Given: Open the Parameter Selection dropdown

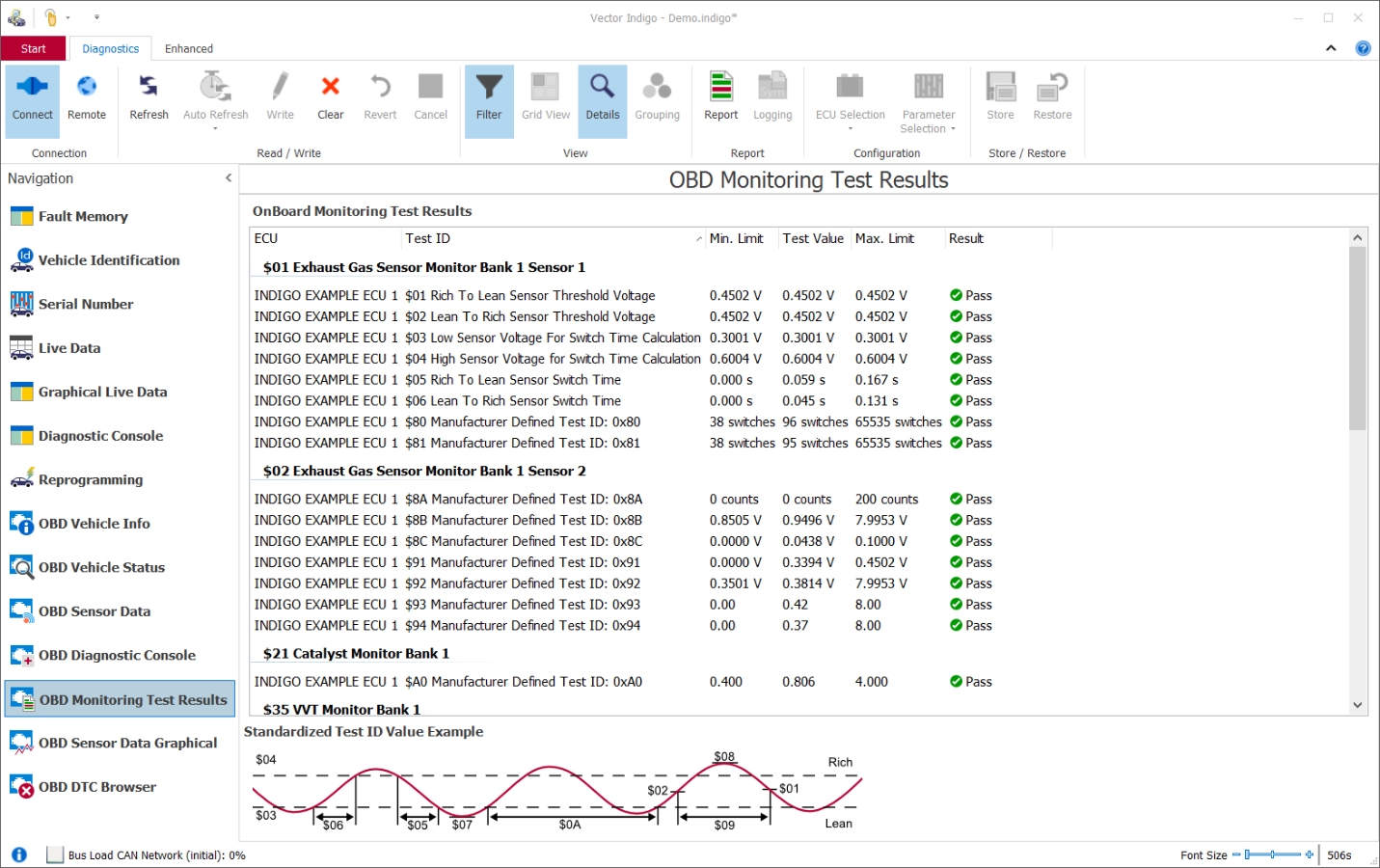Looking at the screenshot, I should click(929, 100).
